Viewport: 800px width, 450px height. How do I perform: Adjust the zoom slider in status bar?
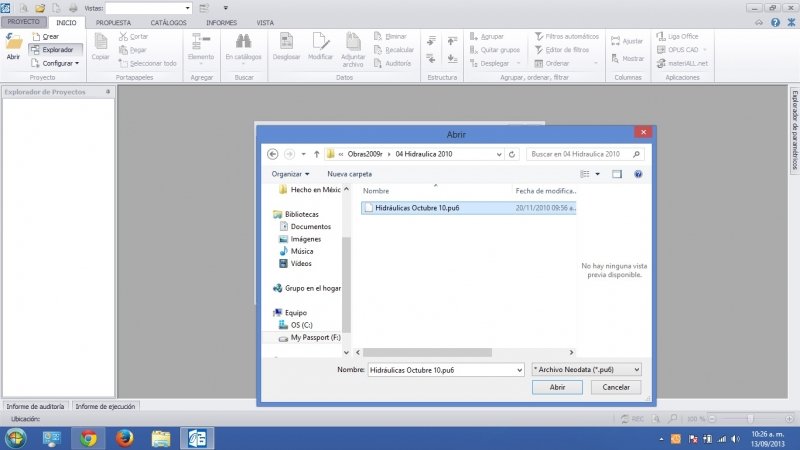click(x=750, y=418)
